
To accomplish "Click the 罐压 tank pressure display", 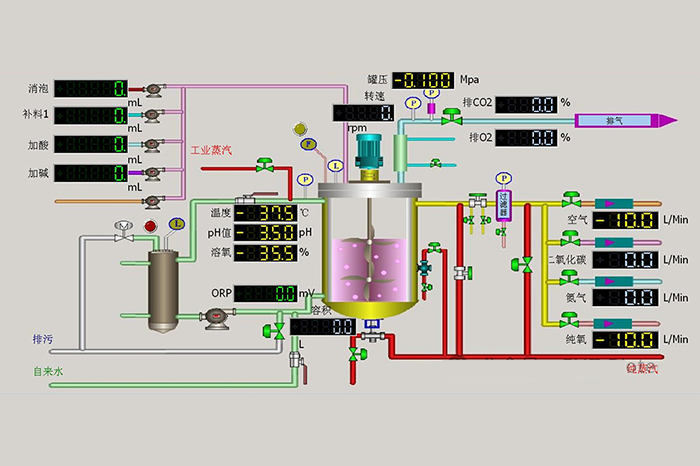I will [x=422, y=80].
